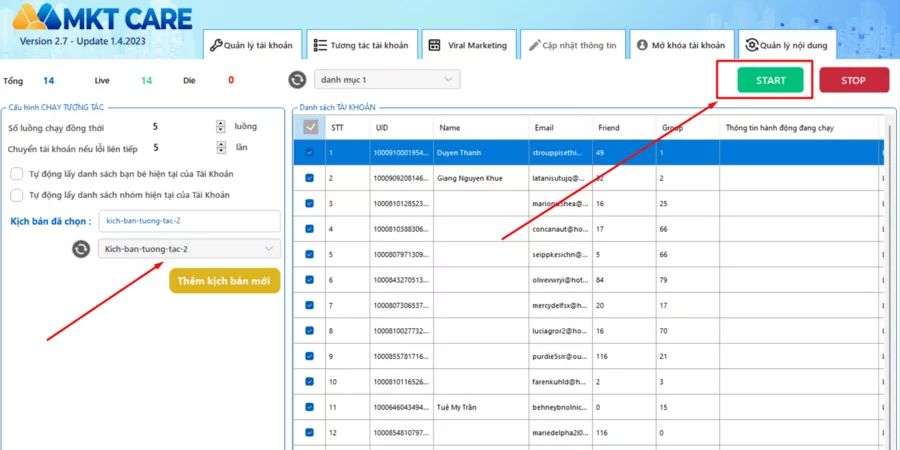The image size is (900, 450).
Task: Uncheck the checkbox for row 12
Action: pos(310,432)
